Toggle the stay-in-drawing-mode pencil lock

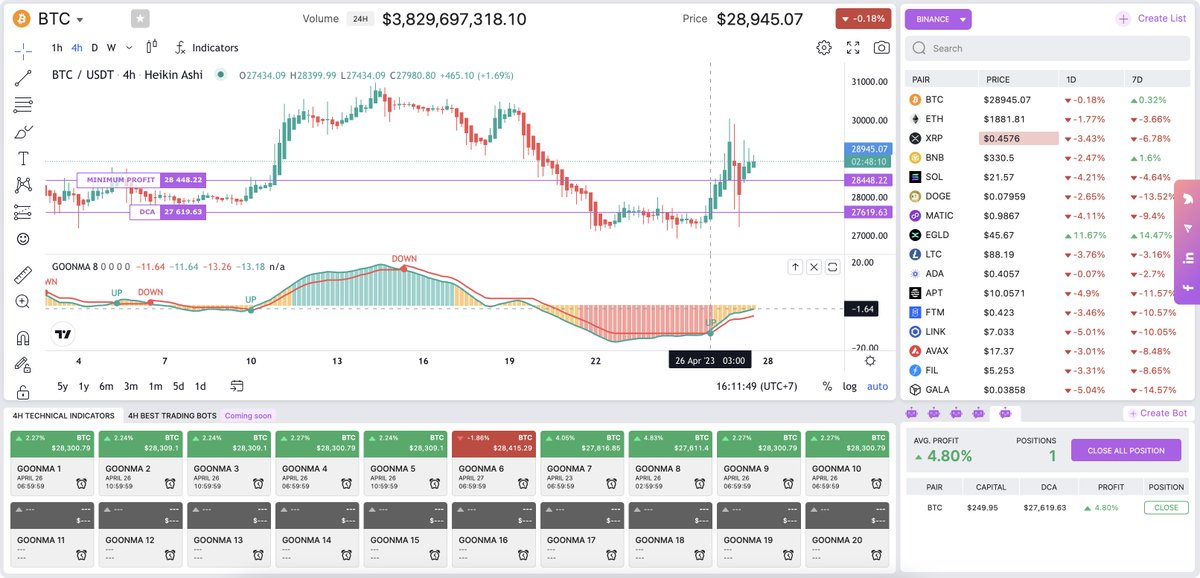click(x=23, y=364)
